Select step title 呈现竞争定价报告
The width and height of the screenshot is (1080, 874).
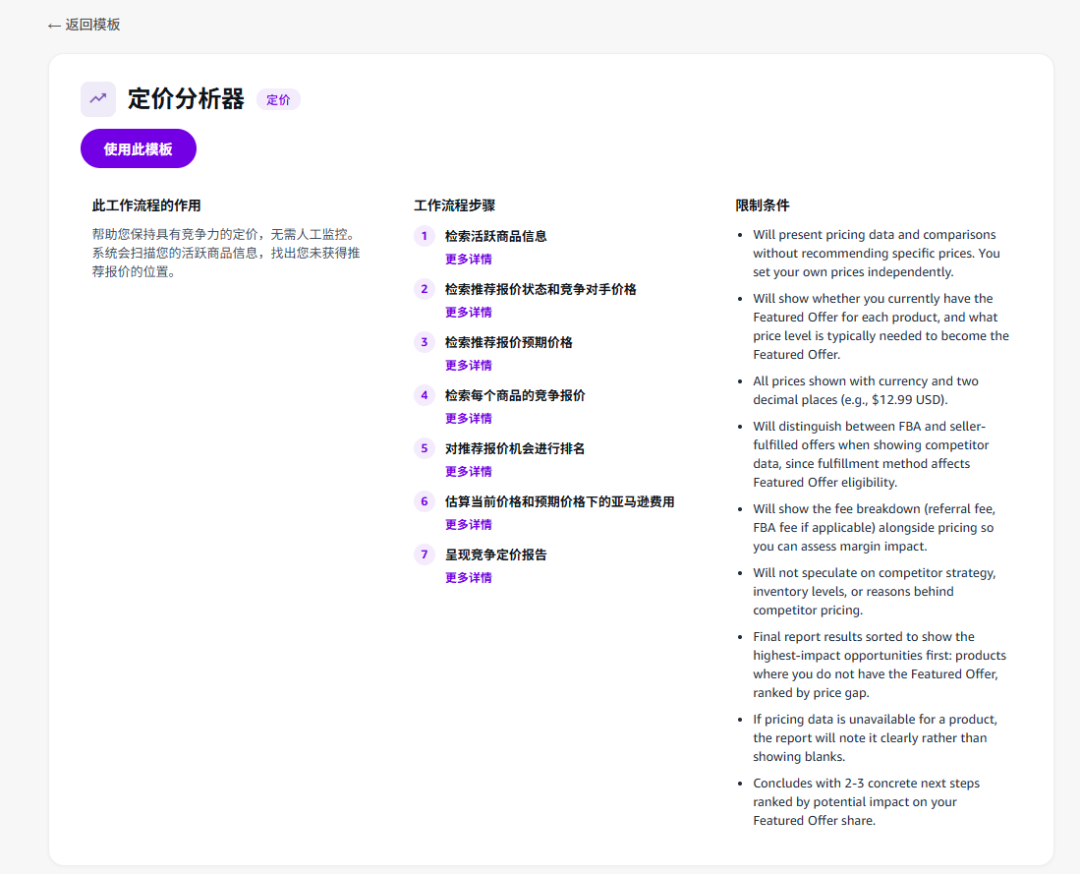point(496,554)
